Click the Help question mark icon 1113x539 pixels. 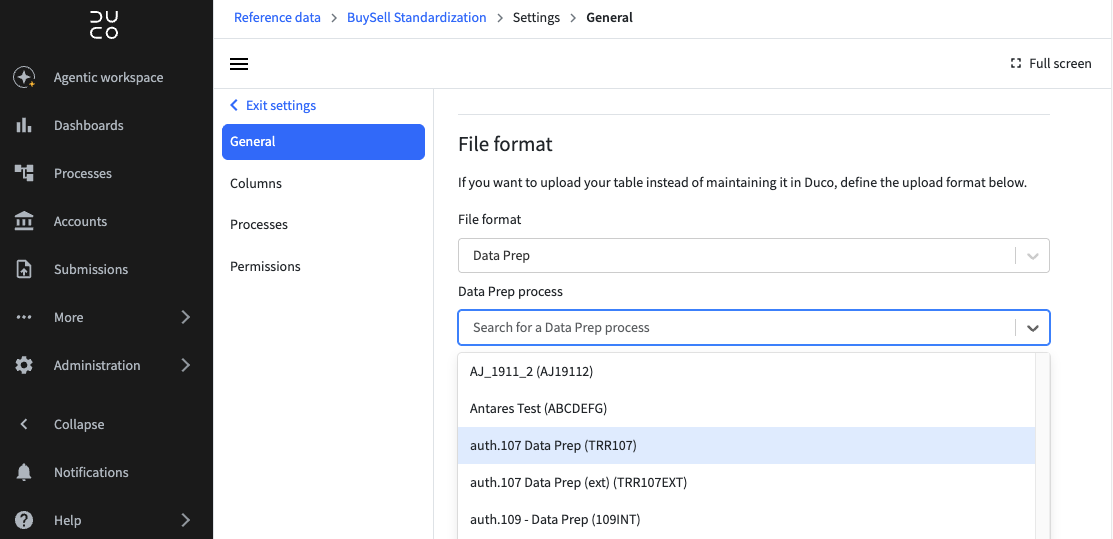pos(24,521)
